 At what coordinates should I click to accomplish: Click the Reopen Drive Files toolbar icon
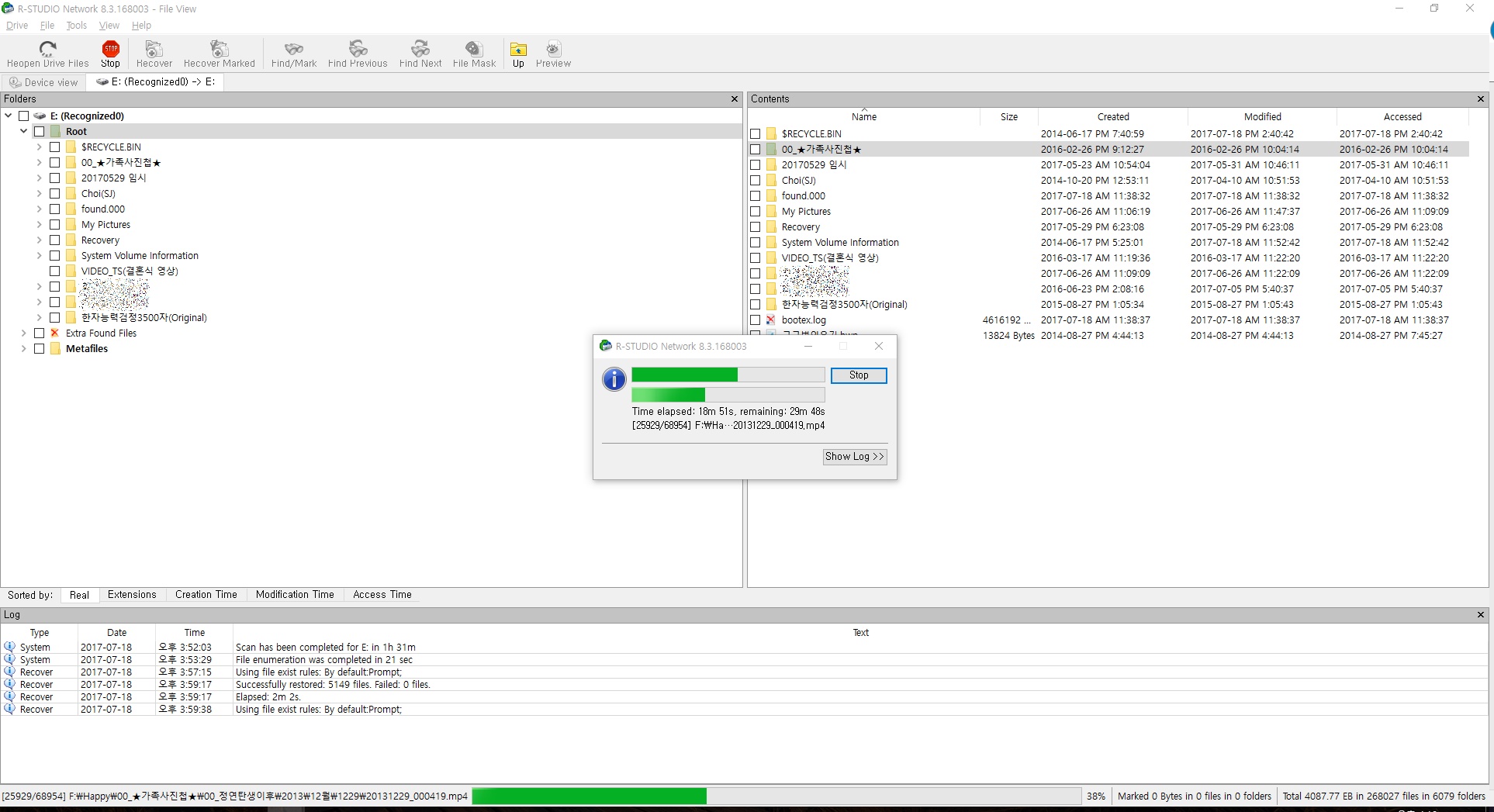tap(47, 49)
